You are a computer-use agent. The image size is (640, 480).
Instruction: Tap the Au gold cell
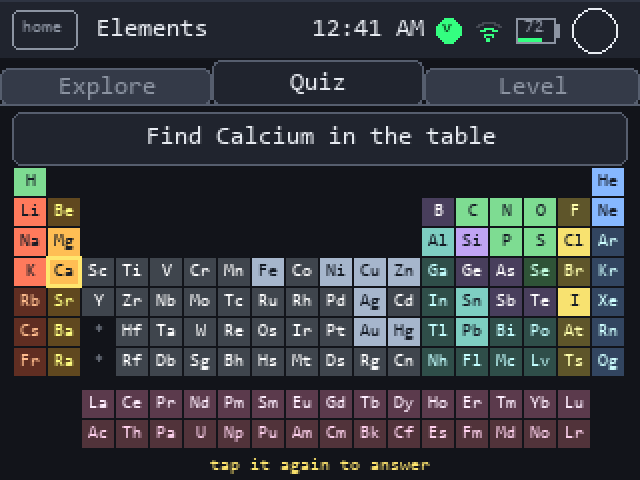tap(370, 332)
